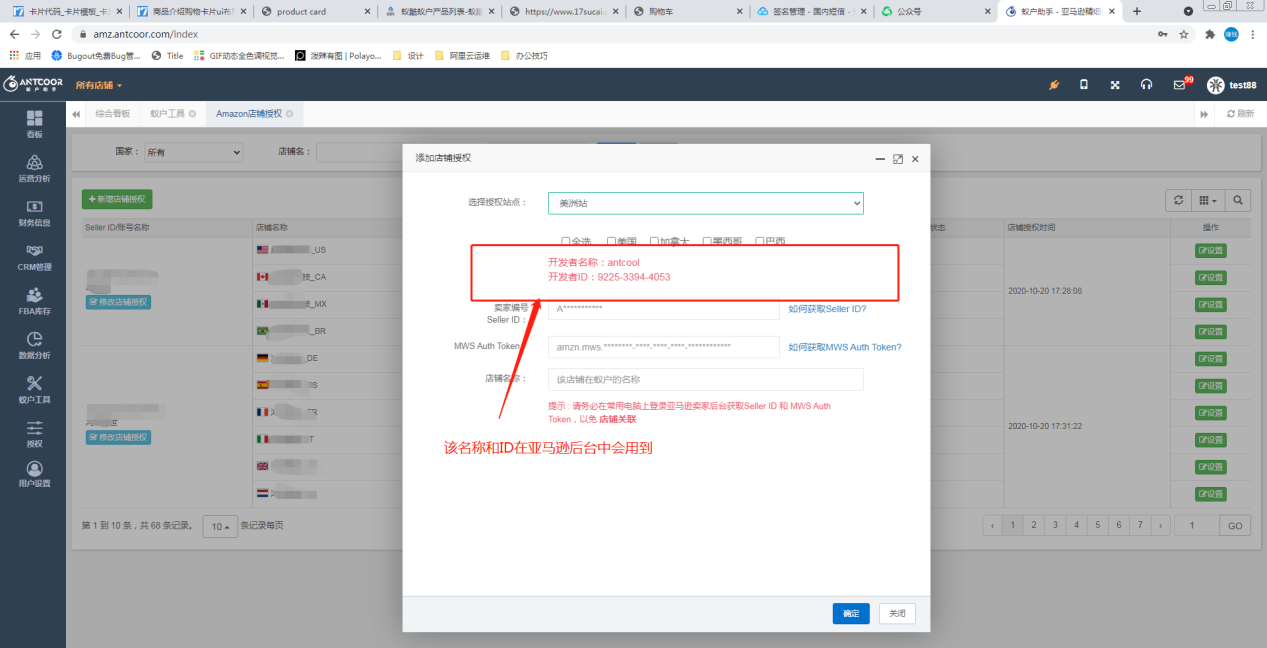Click the browser address bar URL
Viewport: 1267px width, 648px height.
(x=146, y=33)
